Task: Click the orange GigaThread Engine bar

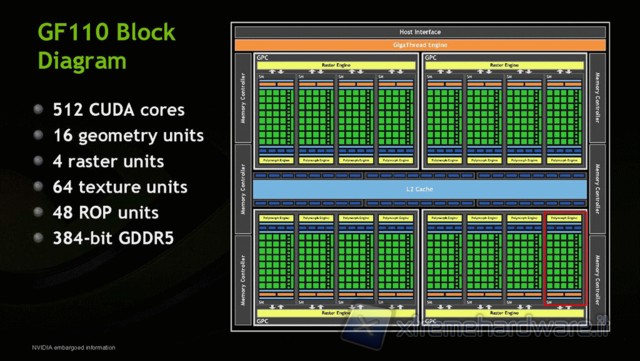Action: (420, 45)
